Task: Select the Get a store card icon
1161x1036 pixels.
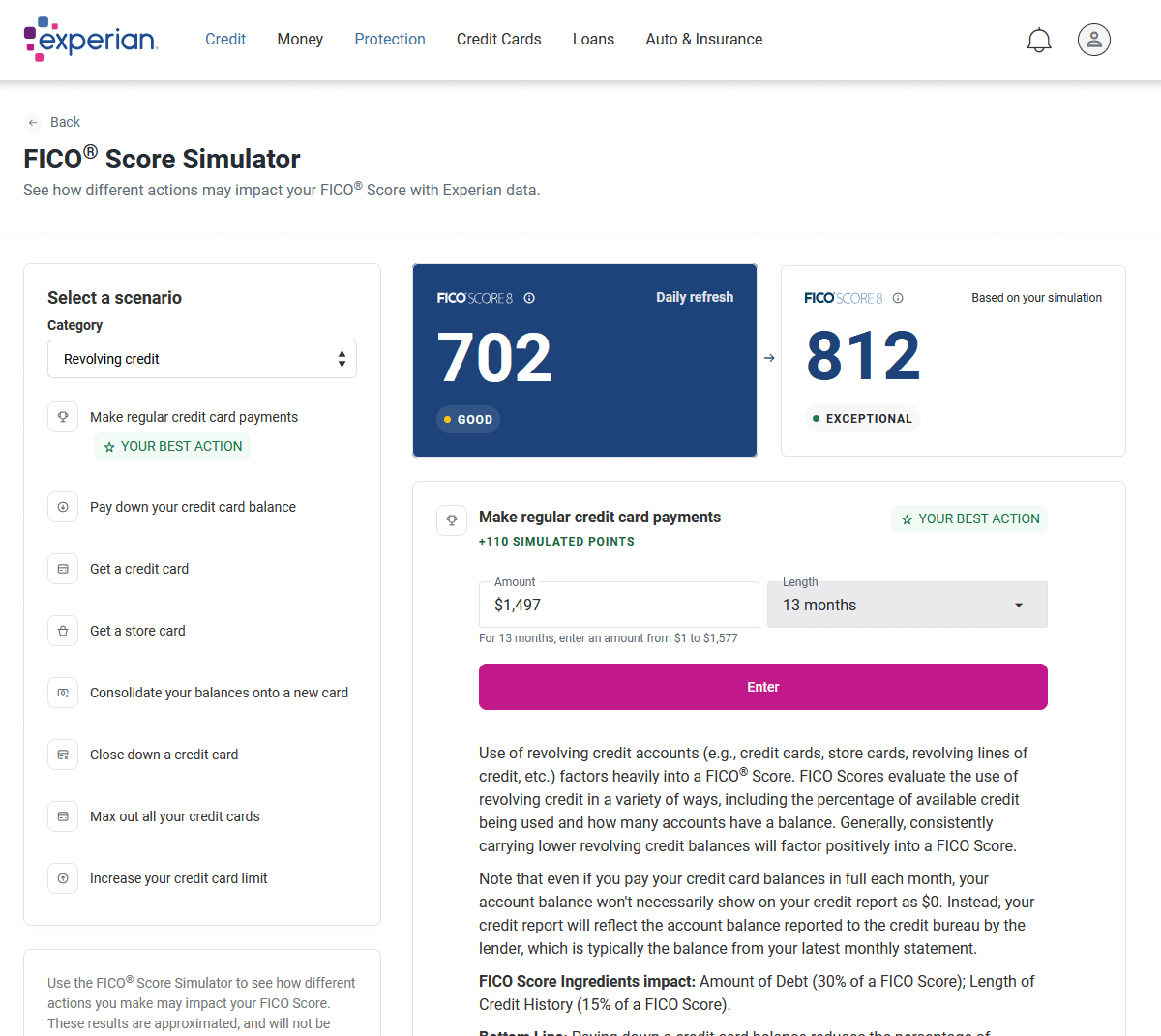Action: [x=63, y=631]
